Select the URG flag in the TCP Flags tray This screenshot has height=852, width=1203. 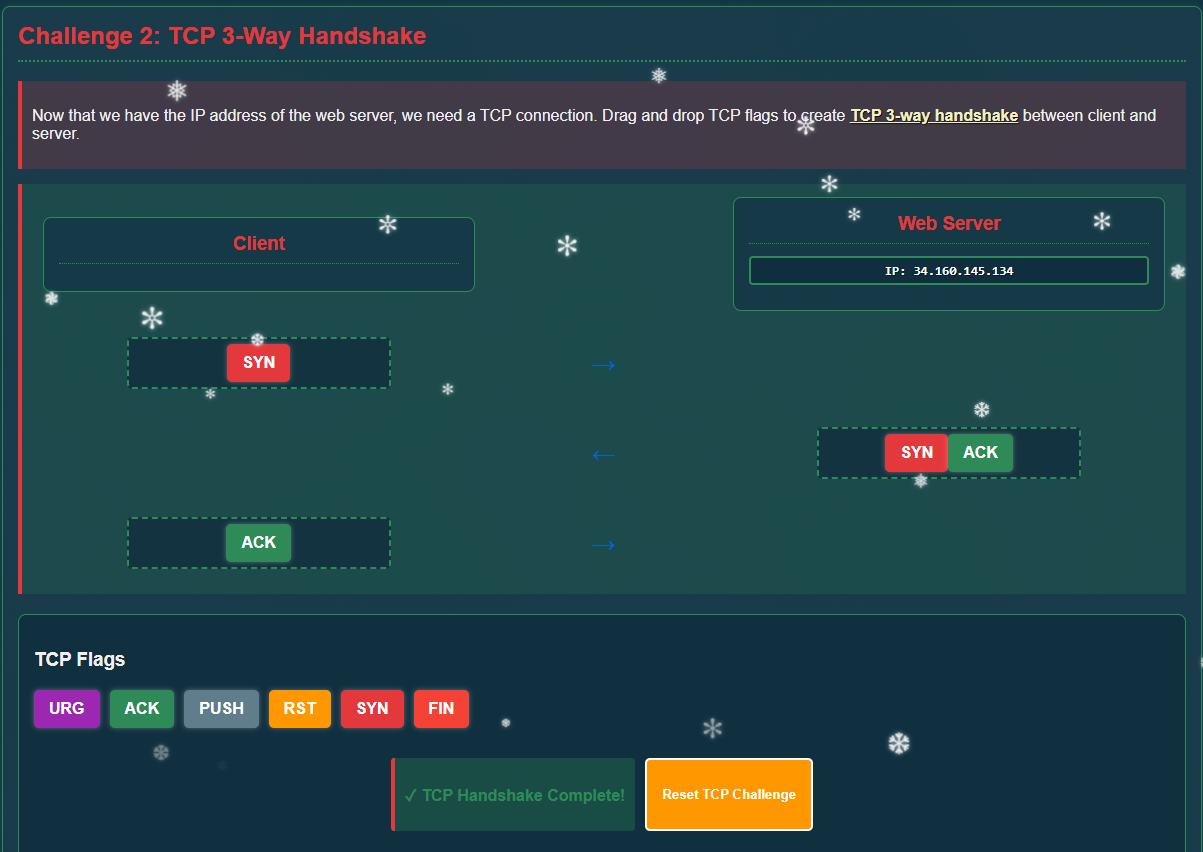(x=66, y=708)
